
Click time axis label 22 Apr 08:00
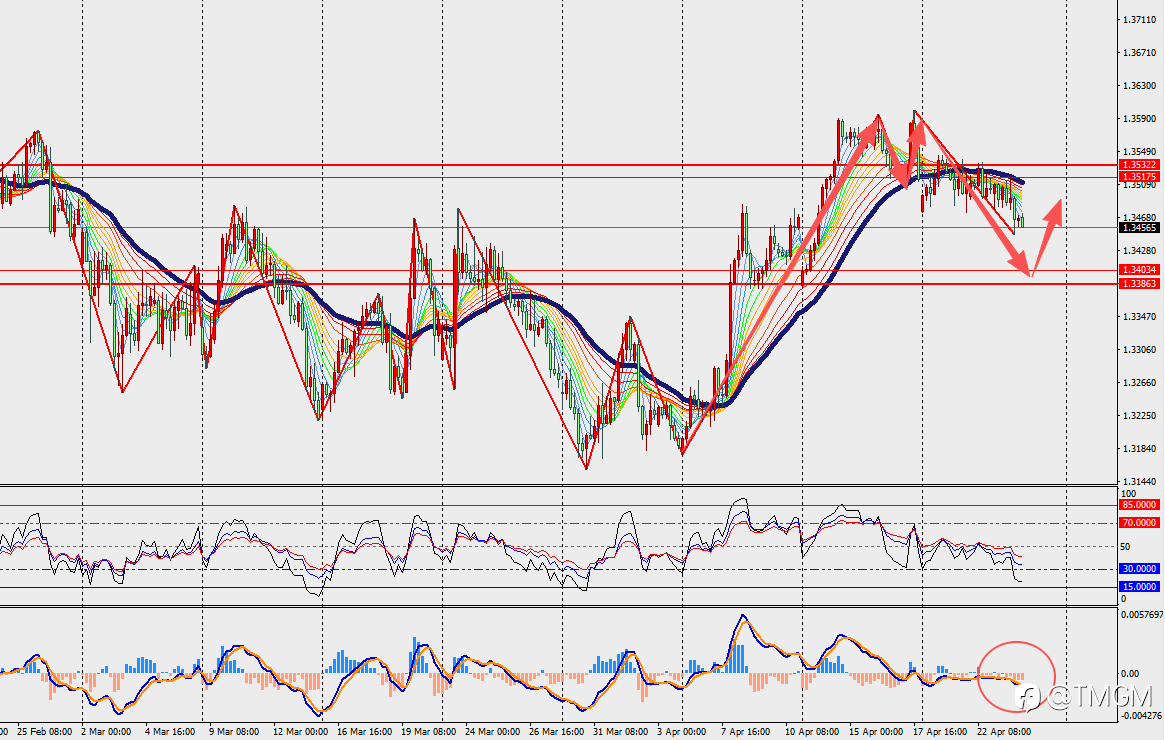click(1004, 732)
